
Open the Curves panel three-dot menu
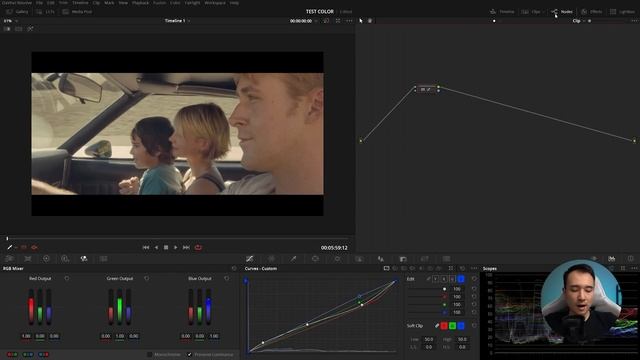point(474,268)
